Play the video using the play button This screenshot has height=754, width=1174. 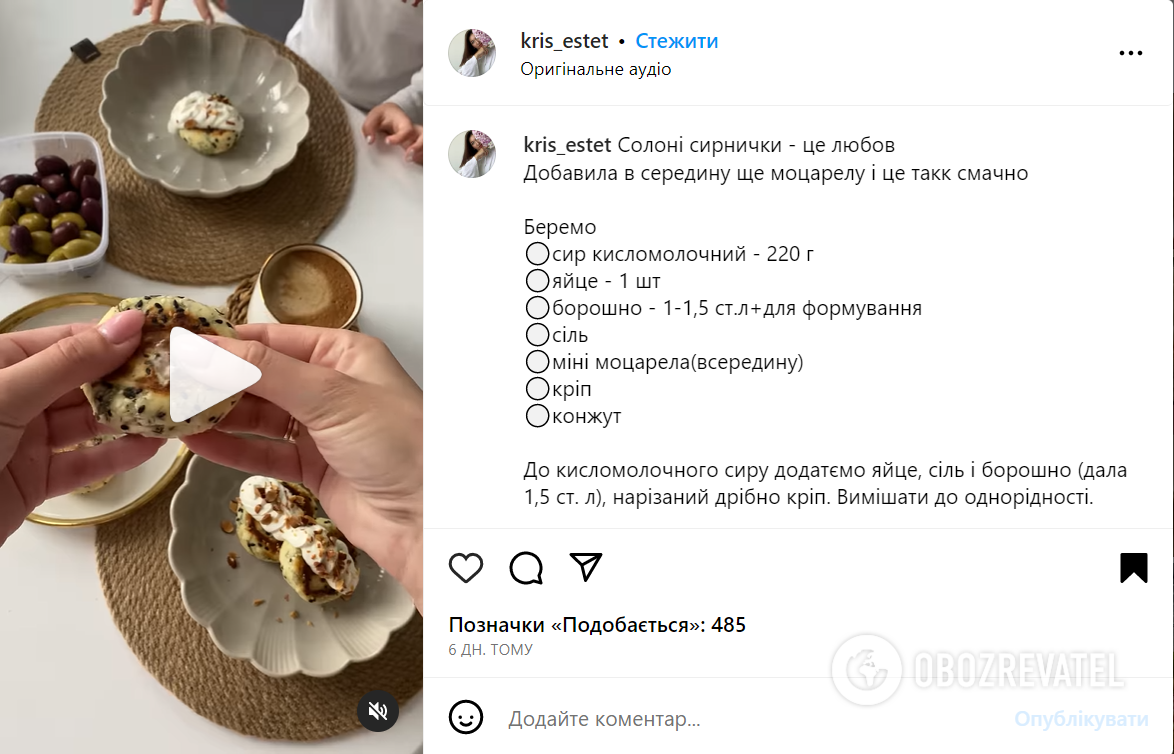pos(212,374)
